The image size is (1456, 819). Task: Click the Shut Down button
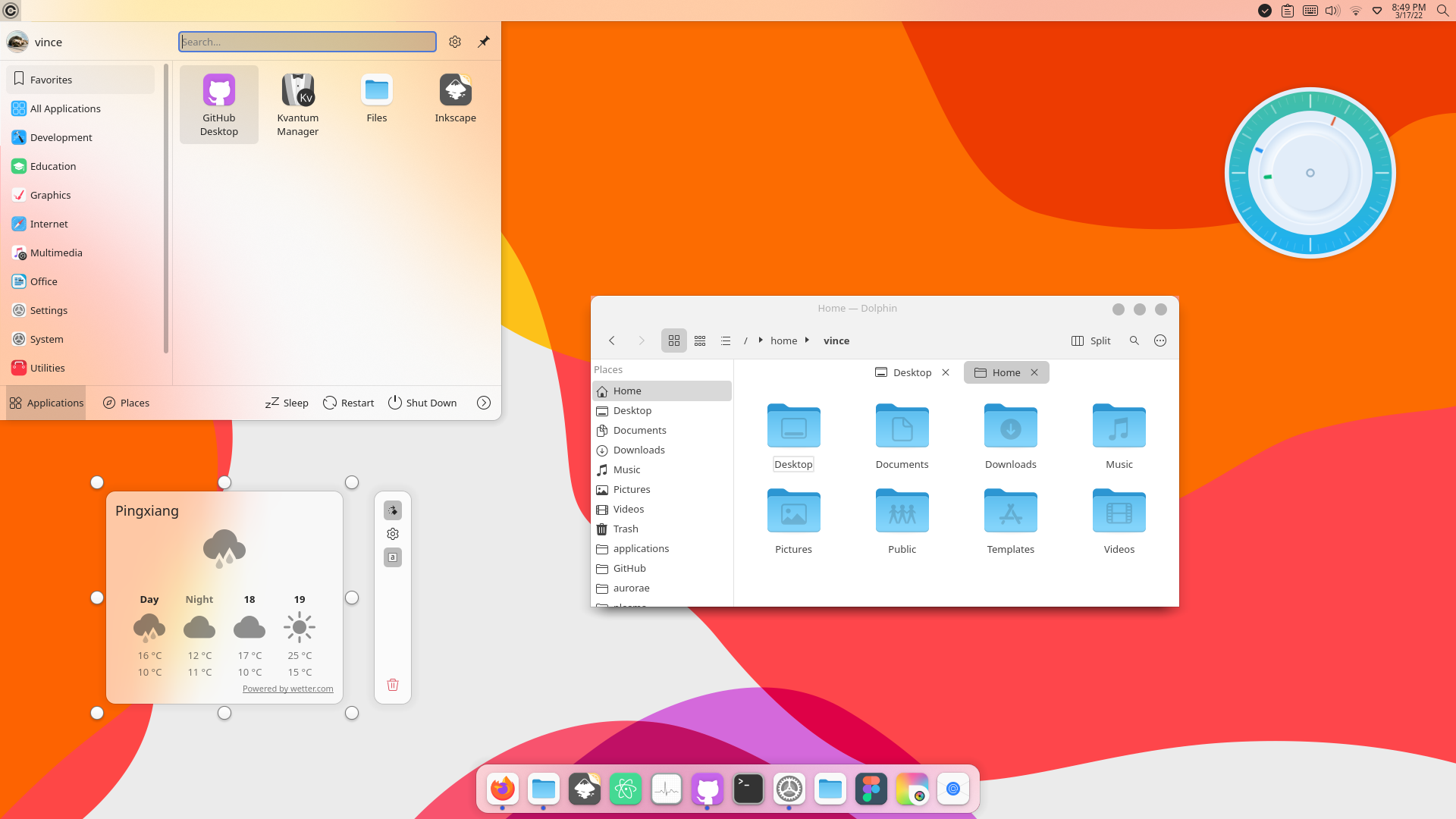(x=422, y=403)
